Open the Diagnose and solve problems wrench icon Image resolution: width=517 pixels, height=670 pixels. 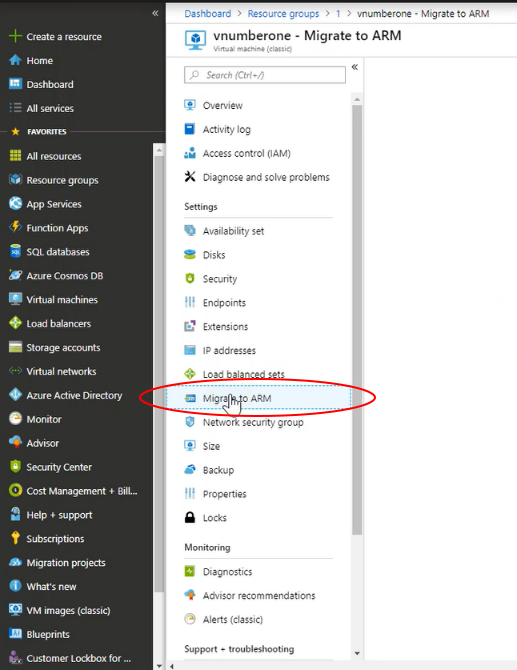click(190, 177)
